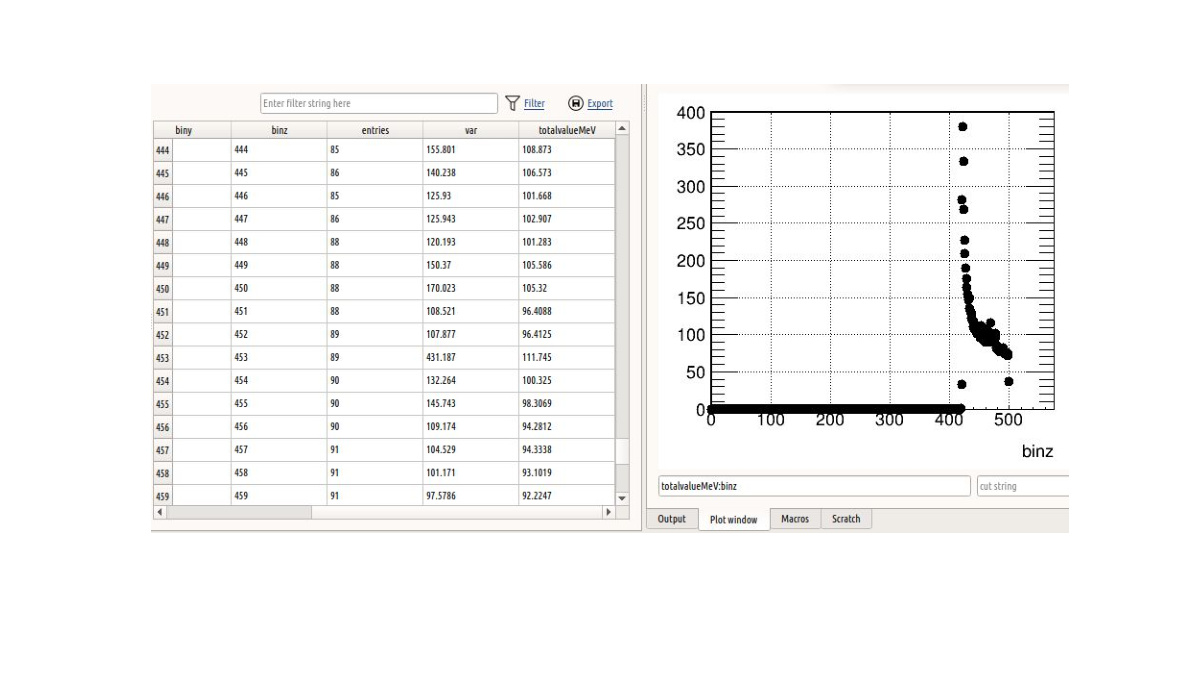Select the var cell 155.801

point(471,150)
